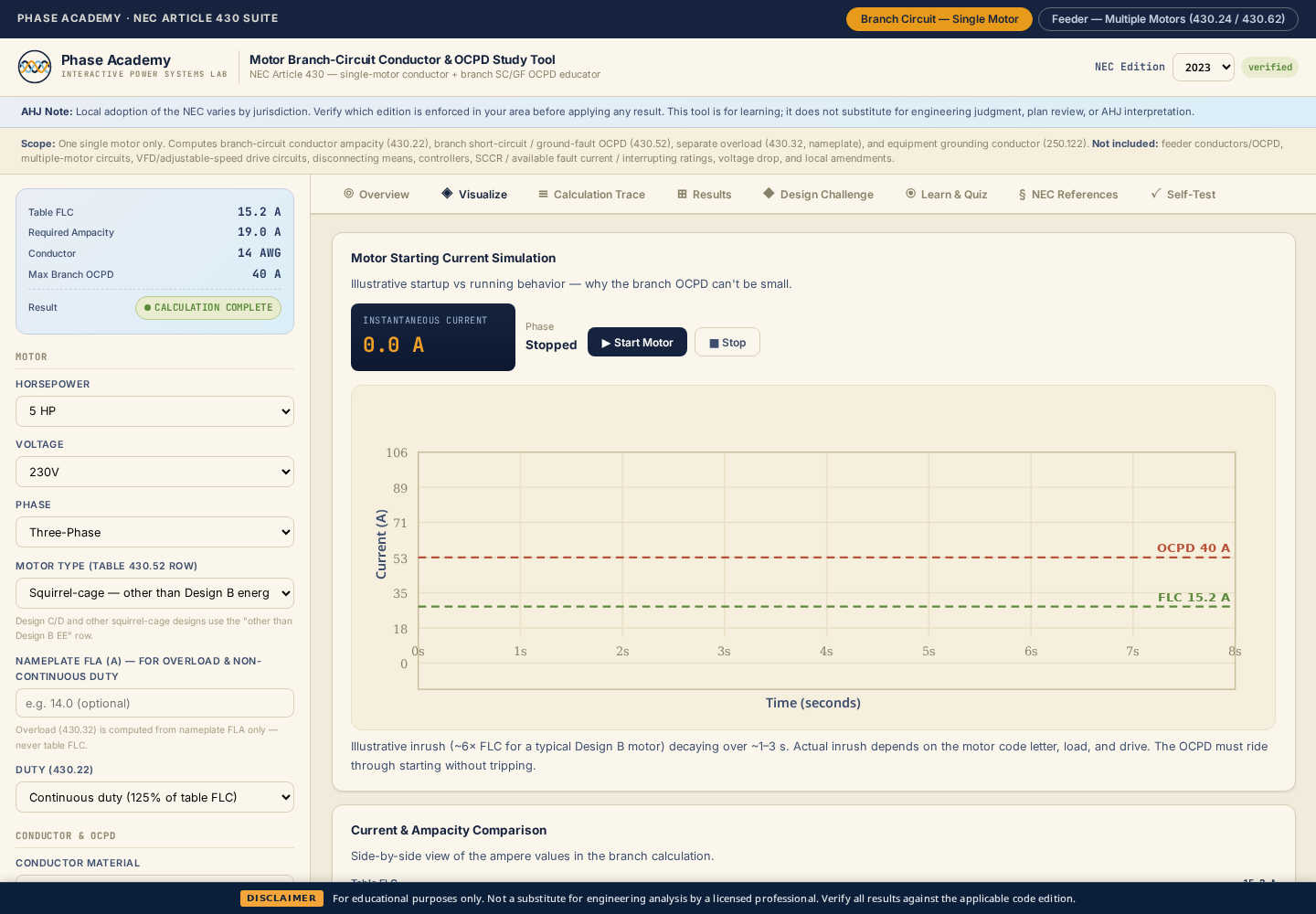Click the CONDUCTOR MATERIAL label
This screenshot has height=914, width=1316.
point(78,863)
